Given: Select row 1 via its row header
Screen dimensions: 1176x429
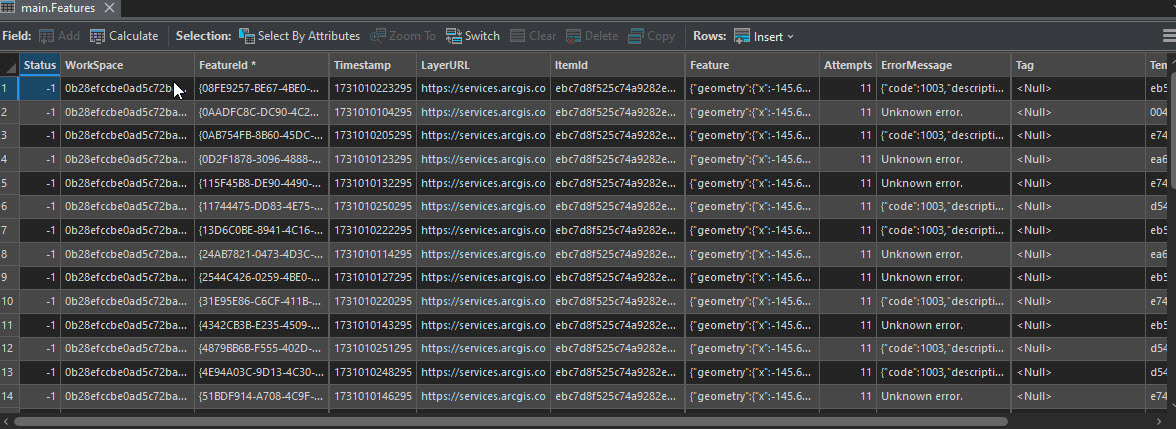Looking at the screenshot, I should coord(9,88).
